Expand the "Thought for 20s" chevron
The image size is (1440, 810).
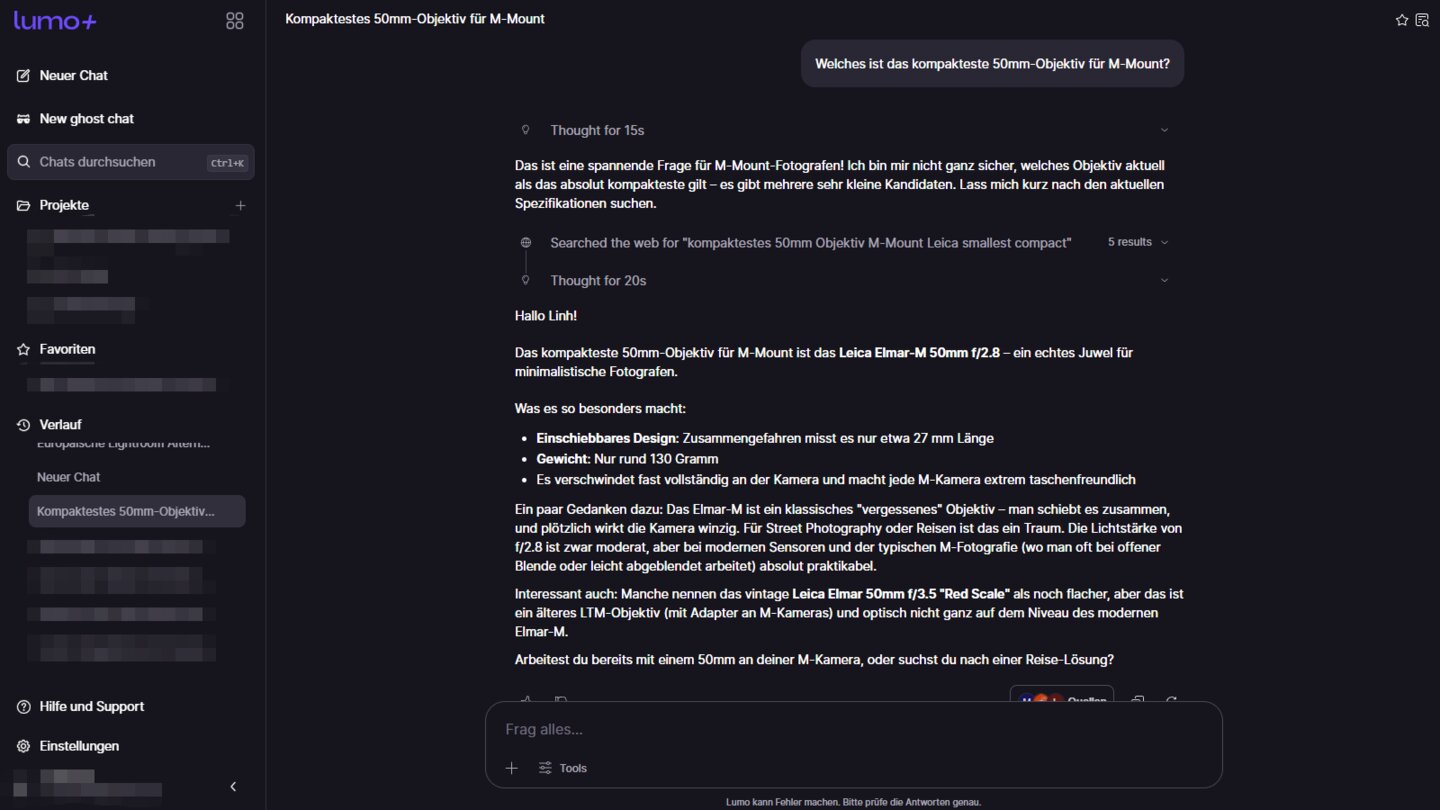pyautogui.click(x=1164, y=281)
